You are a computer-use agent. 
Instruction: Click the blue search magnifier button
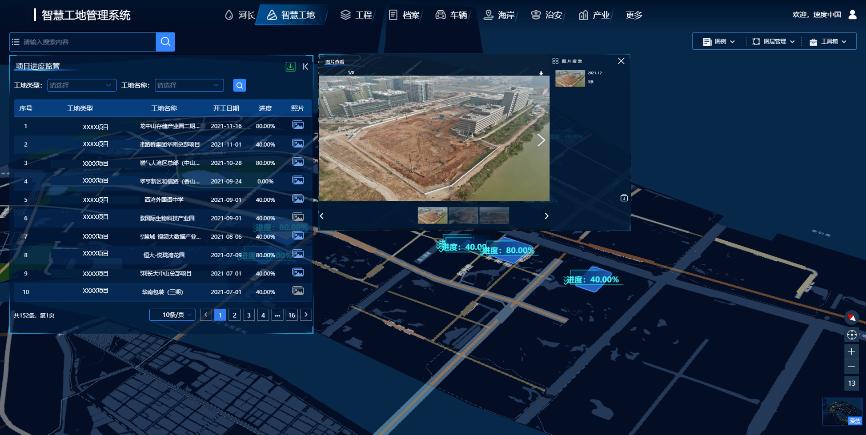point(165,41)
